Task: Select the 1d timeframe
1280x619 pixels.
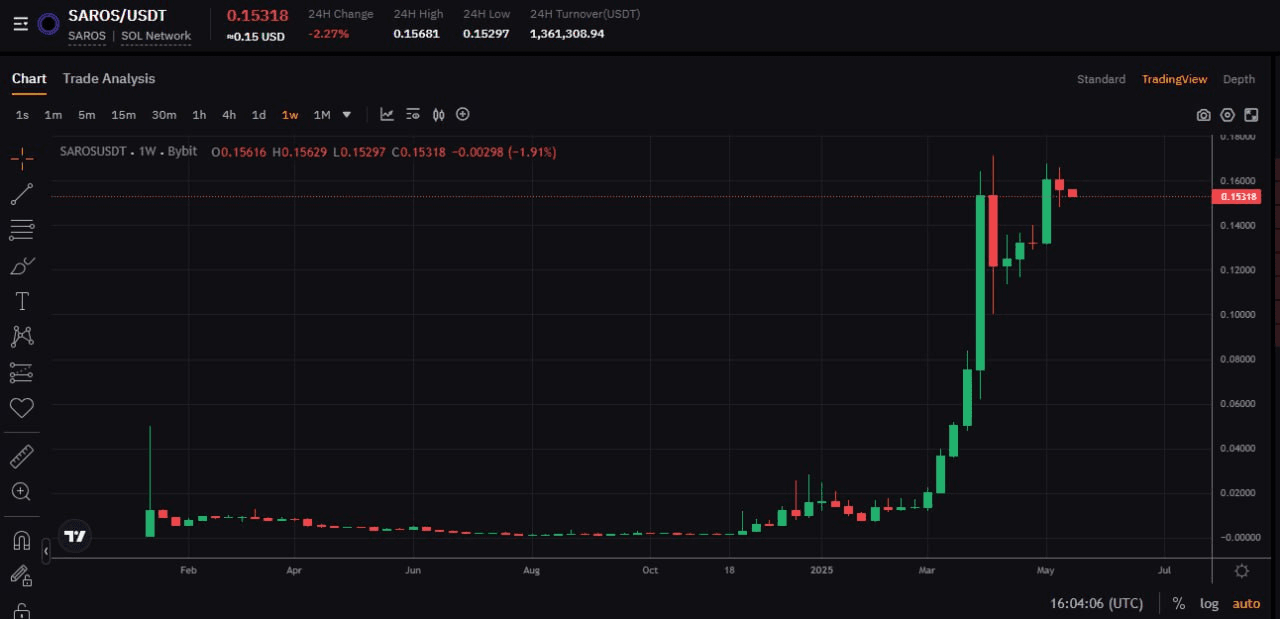Action: [x=258, y=115]
